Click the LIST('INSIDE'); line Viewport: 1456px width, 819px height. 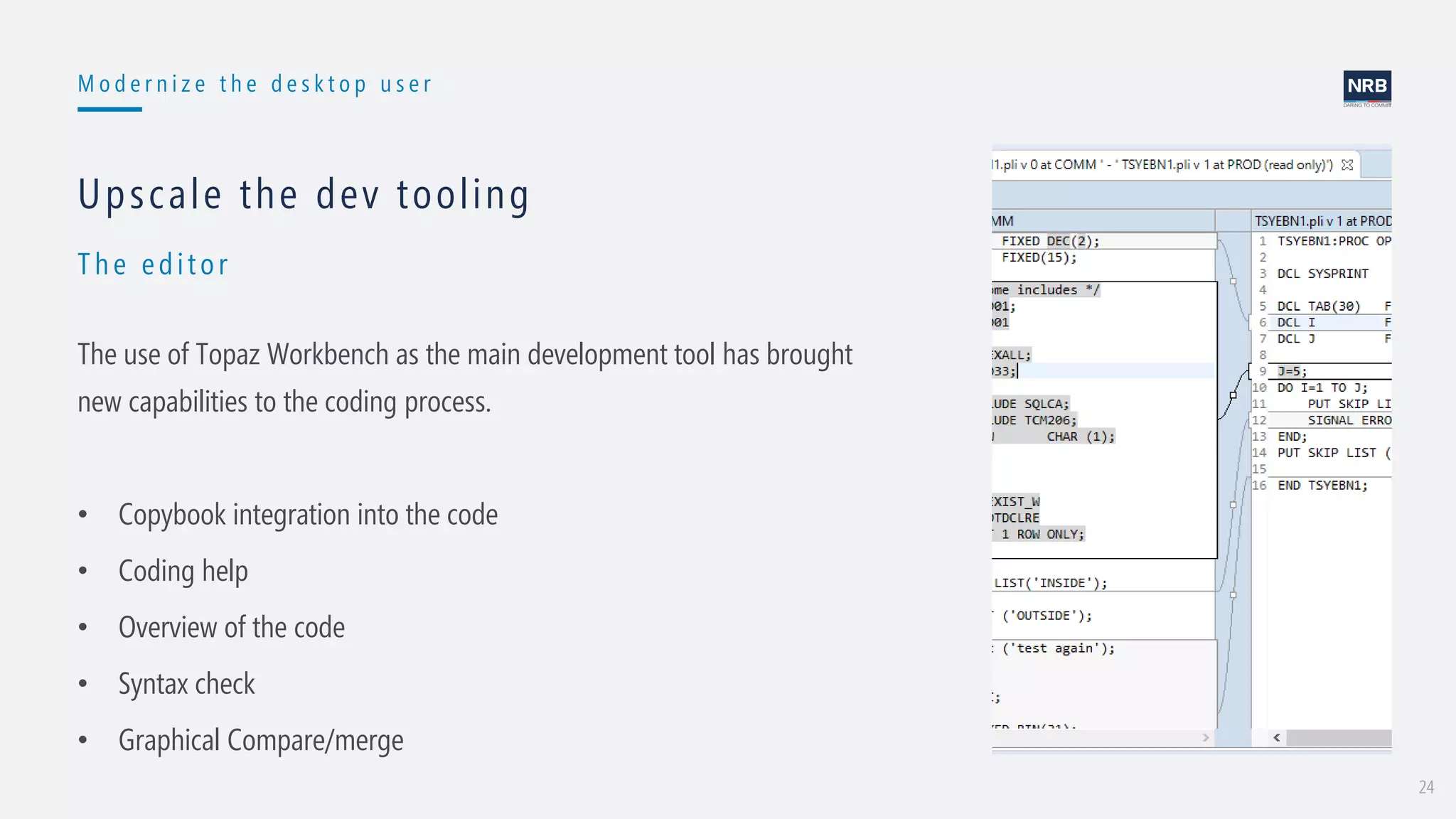[1050, 583]
